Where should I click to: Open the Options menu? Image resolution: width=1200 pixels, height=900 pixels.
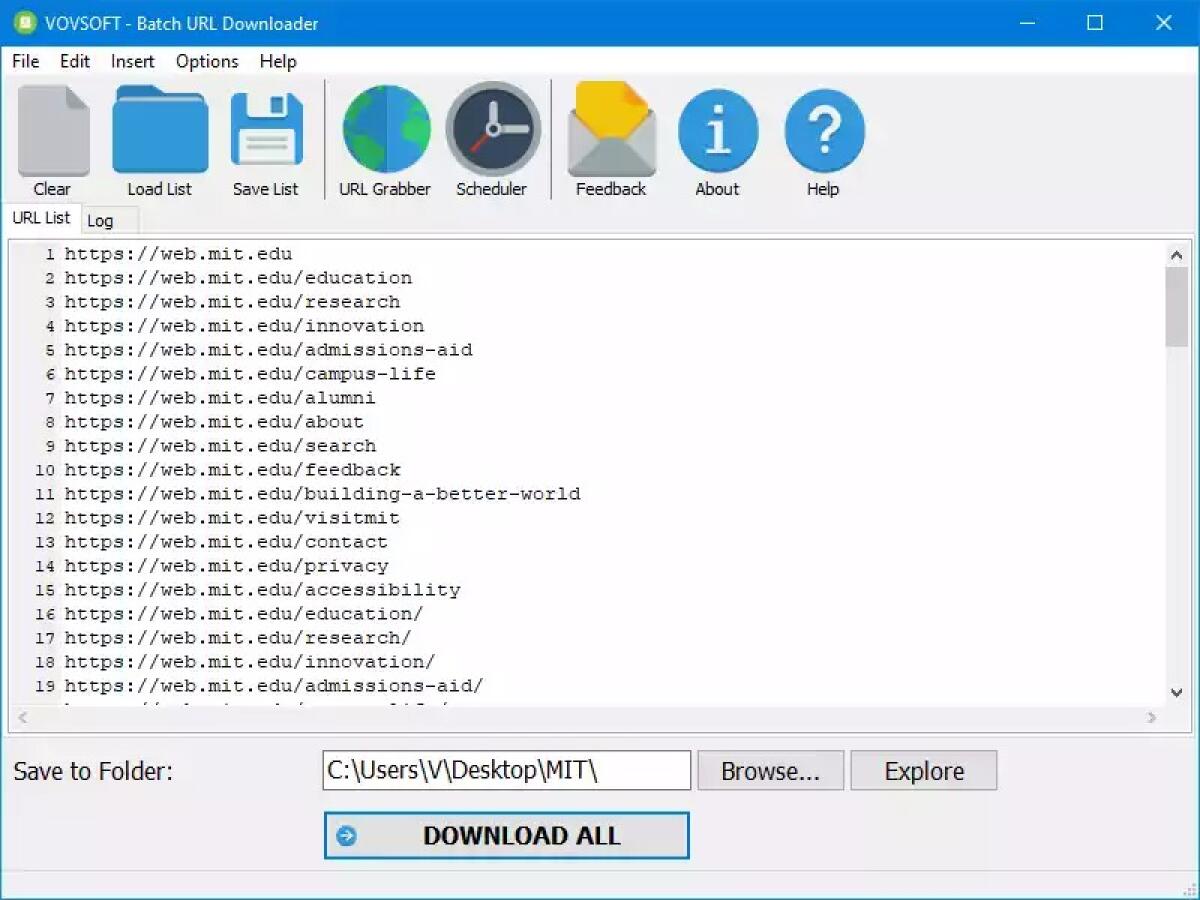(x=206, y=61)
